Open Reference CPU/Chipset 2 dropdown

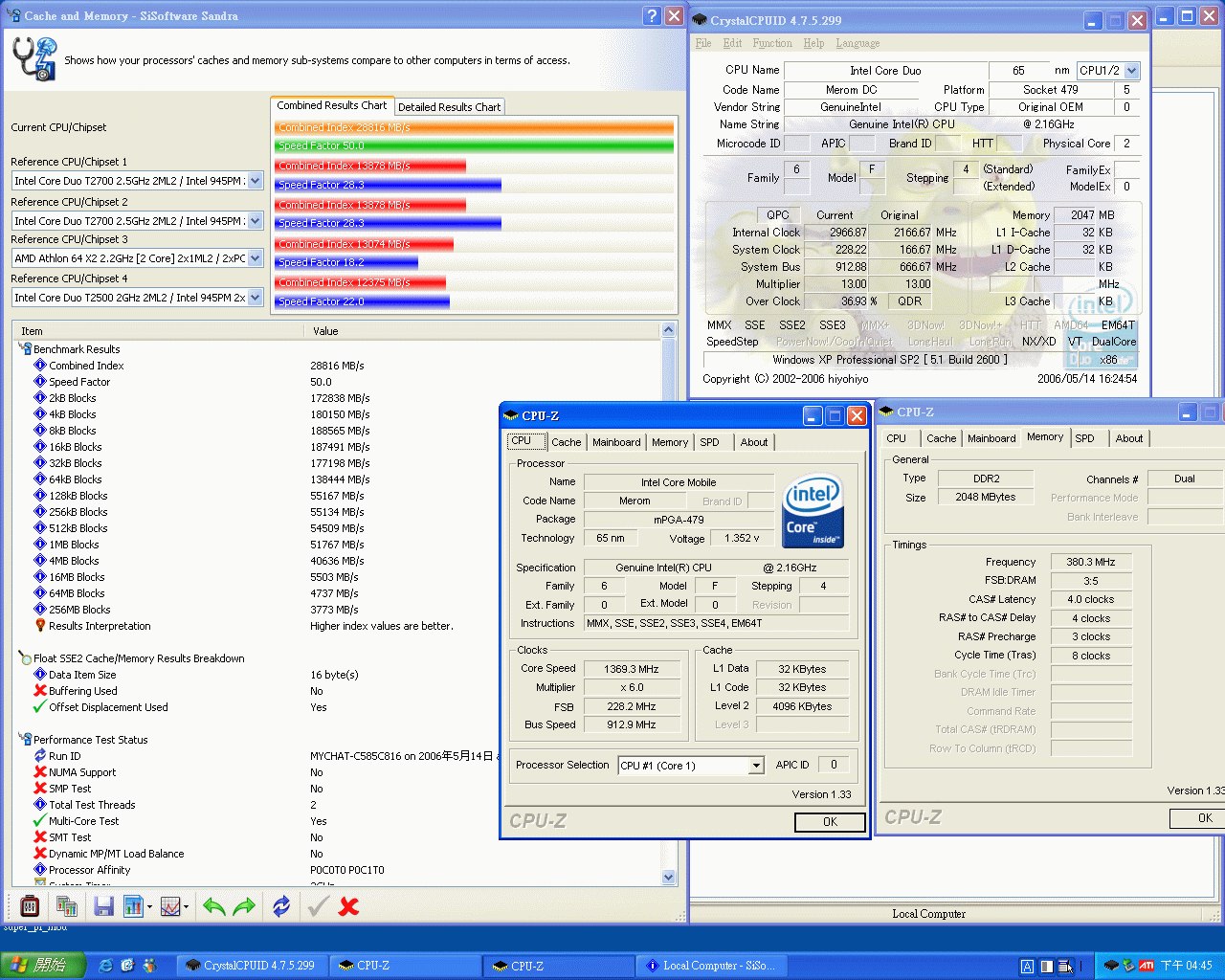pos(256,220)
